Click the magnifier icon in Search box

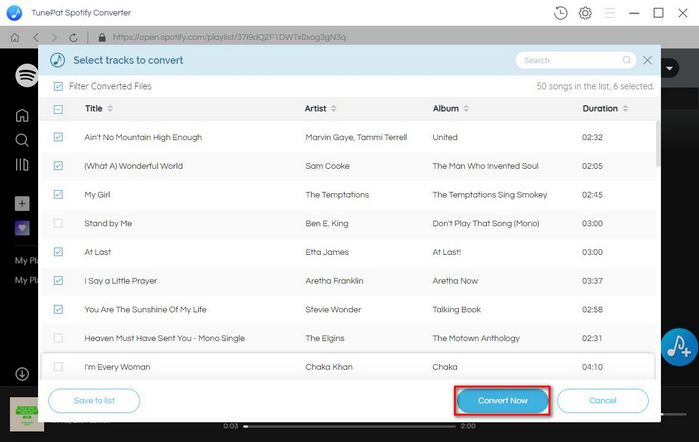click(626, 60)
